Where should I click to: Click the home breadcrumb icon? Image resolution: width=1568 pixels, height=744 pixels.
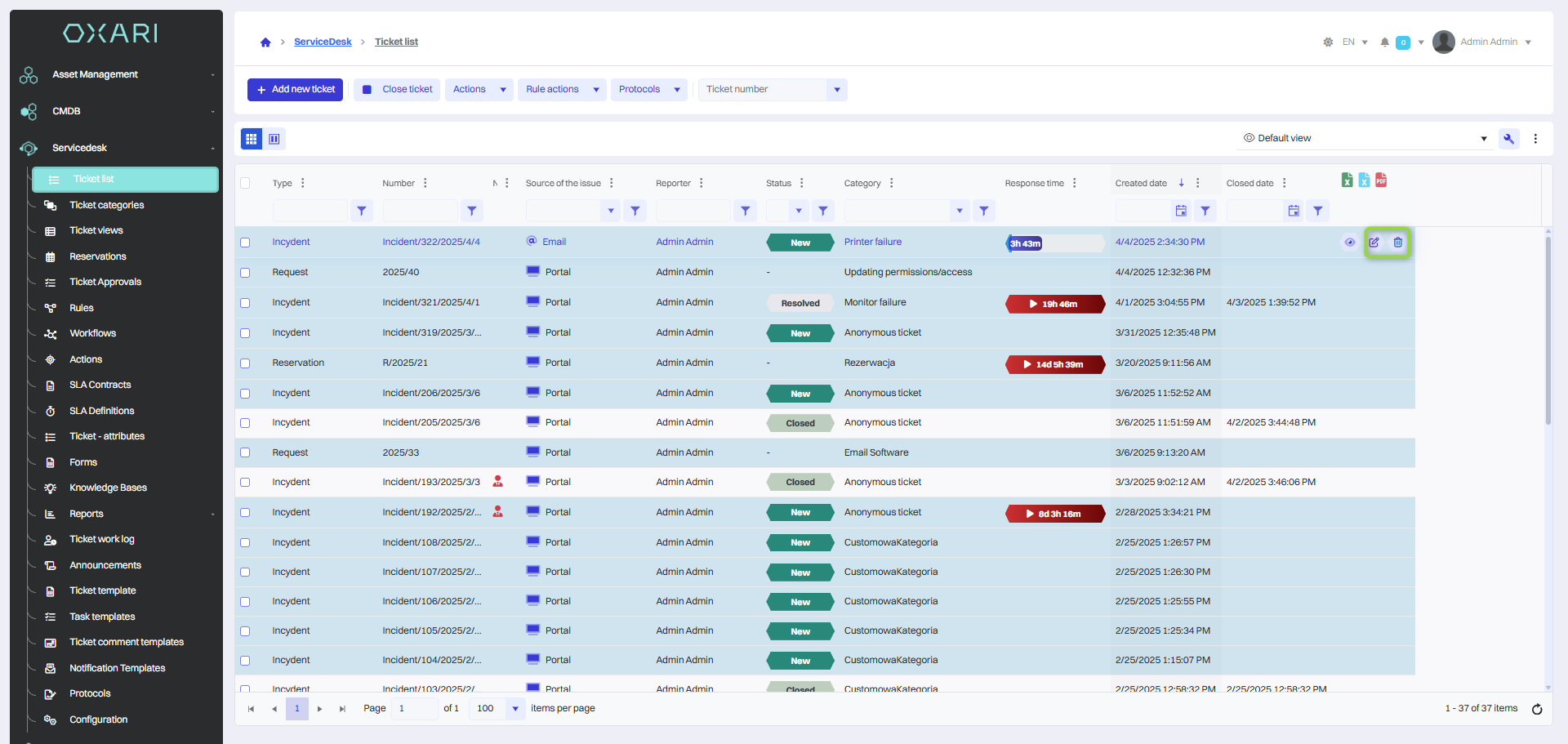click(x=265, y=42)
